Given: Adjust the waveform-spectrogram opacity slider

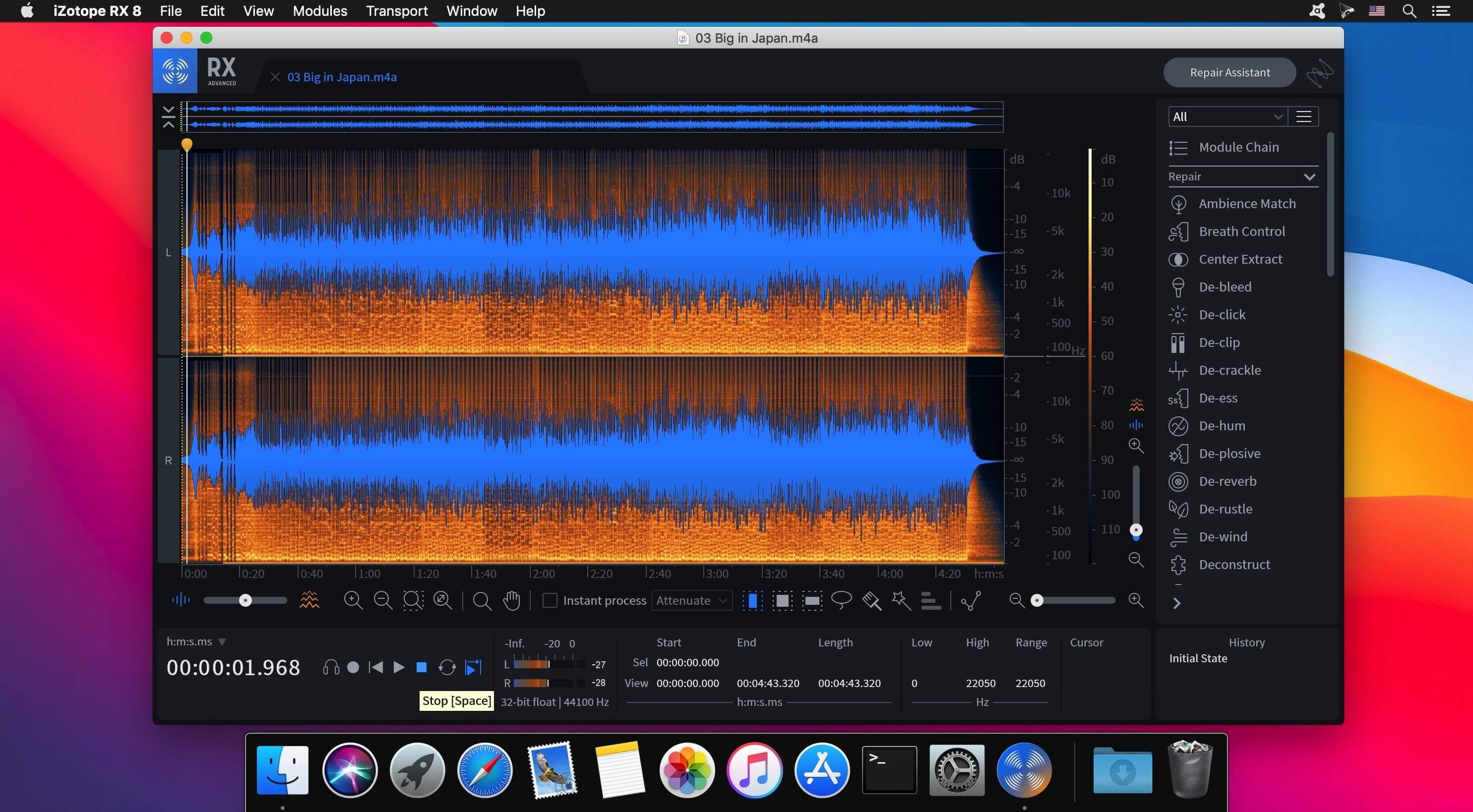Looking at the screenshot, I should [245, 600].
